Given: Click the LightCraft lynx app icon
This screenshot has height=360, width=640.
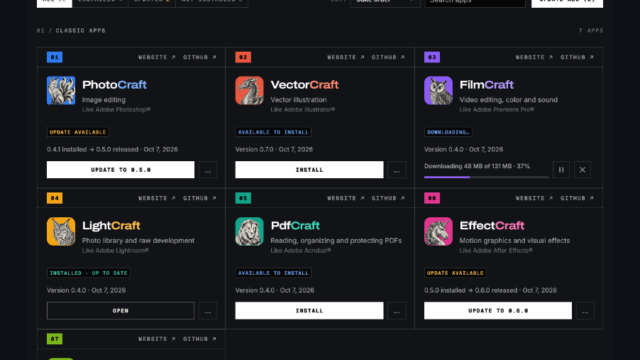Looking at the screenshot, I should (x=61, y=231).
